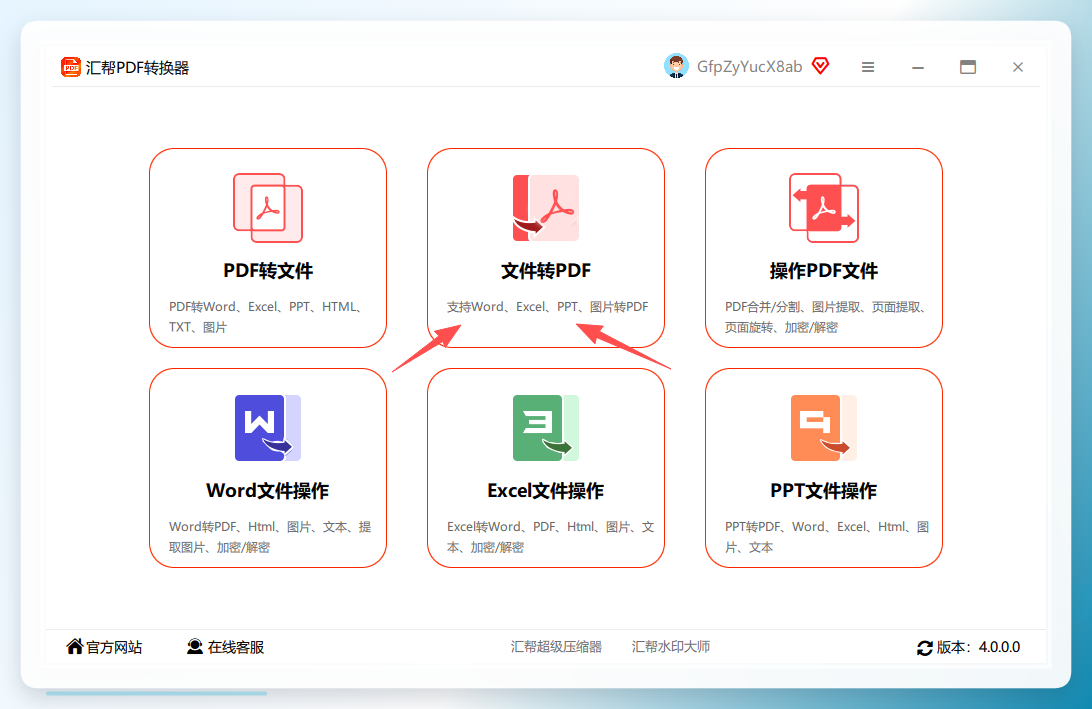
Task: Open the 文件转PDF card icon
Action: tap(546, 208)
